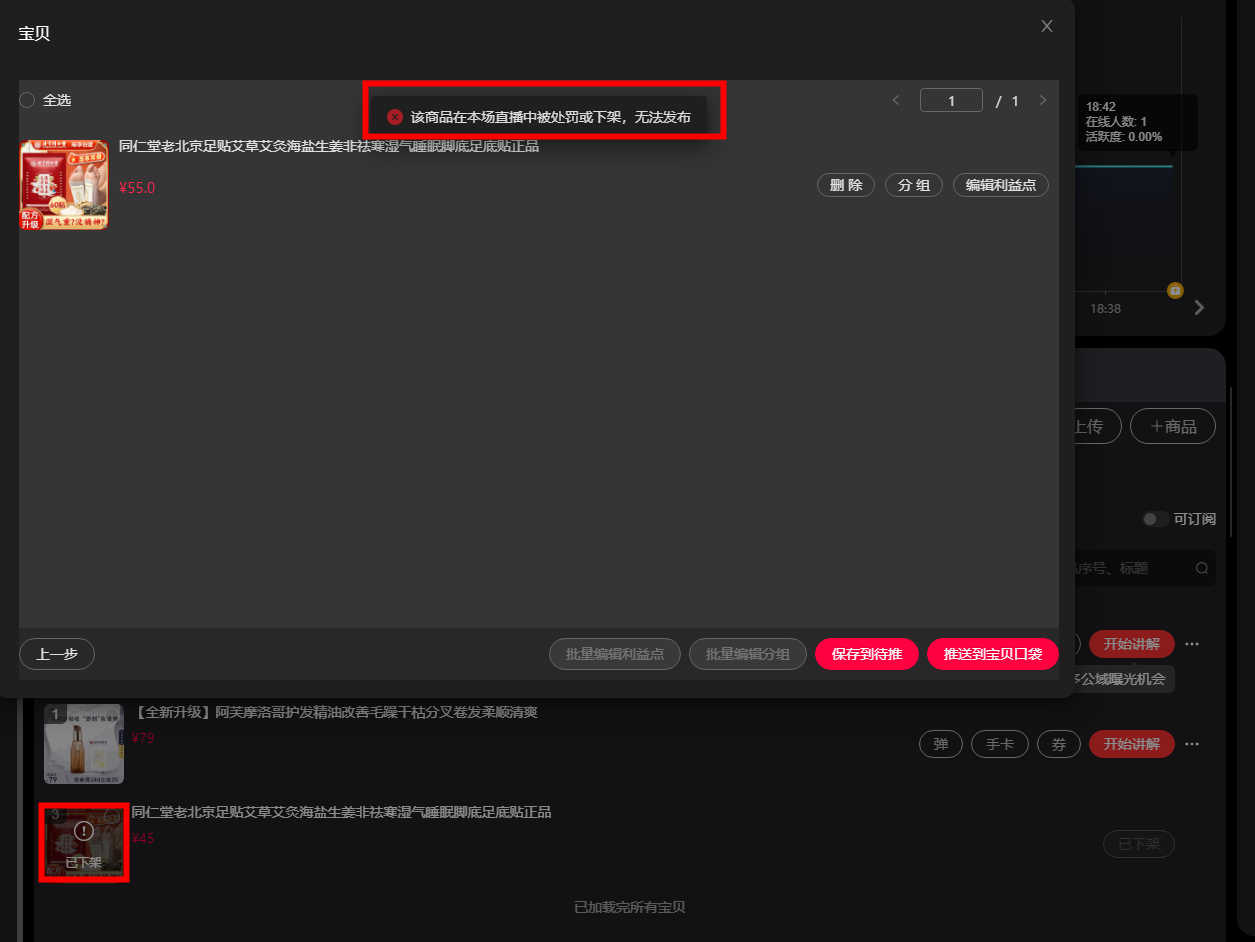Click 编辑利益点 button
The width and height of the screenshot is (1255, 942).
(1001, 185)
